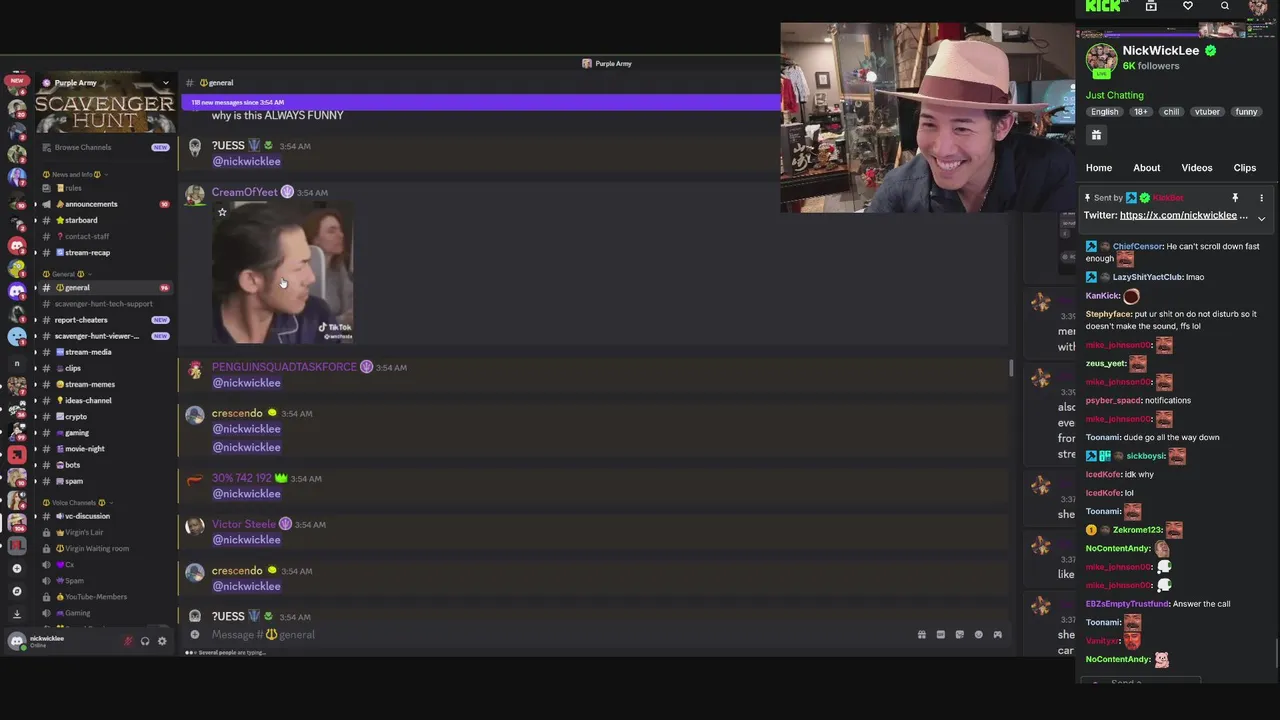Click the Discord chat scrollbar
The width and height of the screenshot is (1280, 720).
pos(1011,369)
